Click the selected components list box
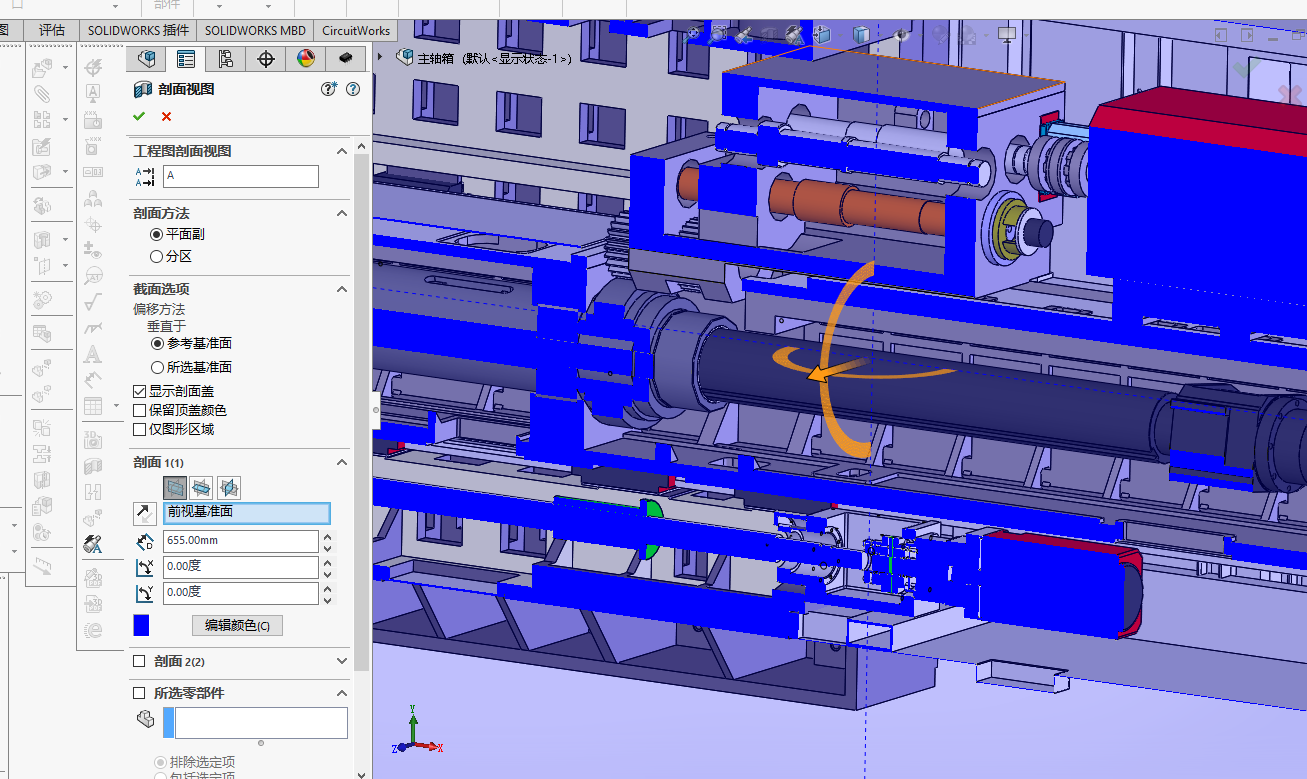 (261, 722)
